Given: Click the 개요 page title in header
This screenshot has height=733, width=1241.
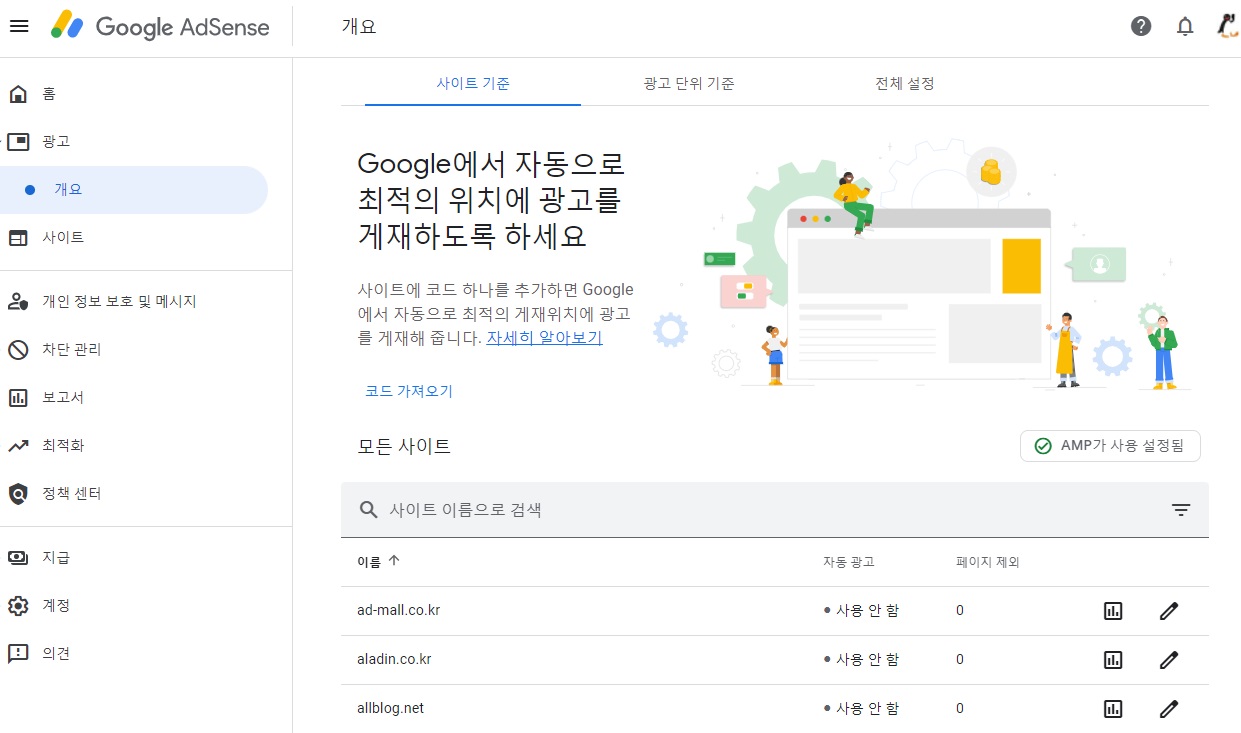Looking at the screenshot, I should pyautogui.click(x=359, y=27).
